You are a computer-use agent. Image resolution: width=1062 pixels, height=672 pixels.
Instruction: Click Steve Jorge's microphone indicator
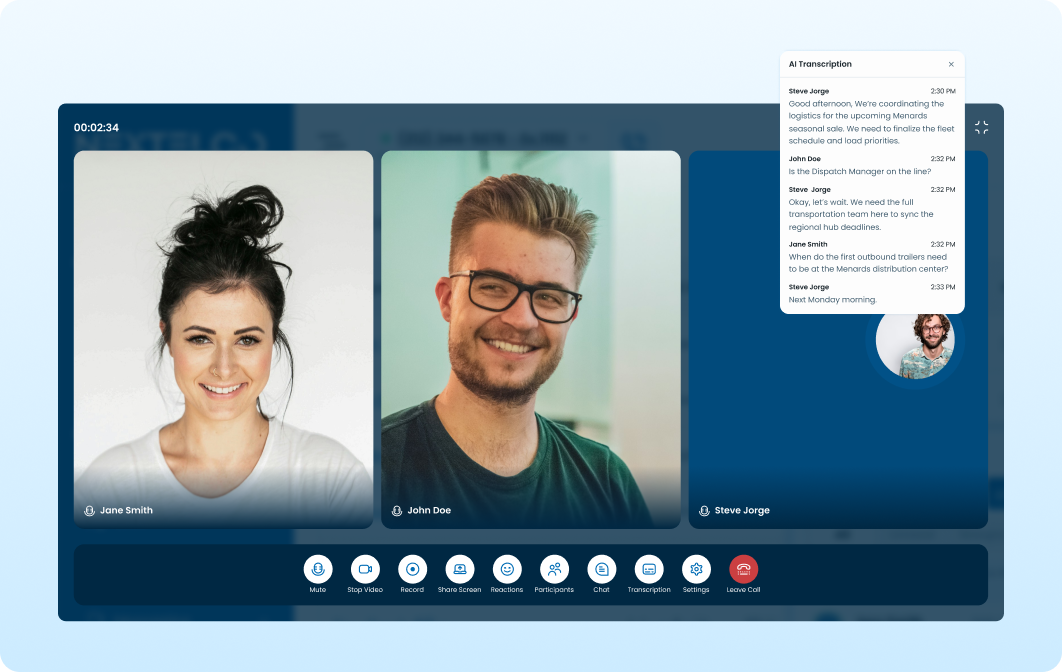tap(704, 510)
